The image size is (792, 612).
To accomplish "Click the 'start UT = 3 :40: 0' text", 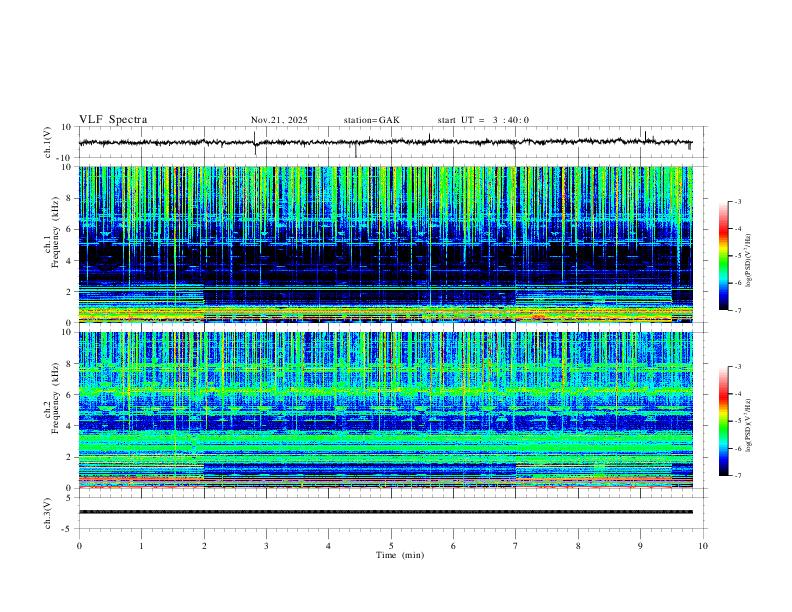I will [x=483, y=120].
